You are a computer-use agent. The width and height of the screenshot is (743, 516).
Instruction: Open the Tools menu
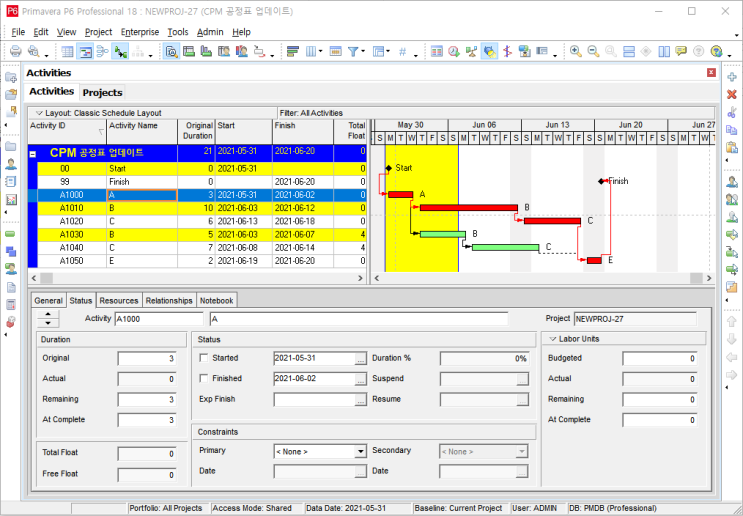[x=178, y=32]
